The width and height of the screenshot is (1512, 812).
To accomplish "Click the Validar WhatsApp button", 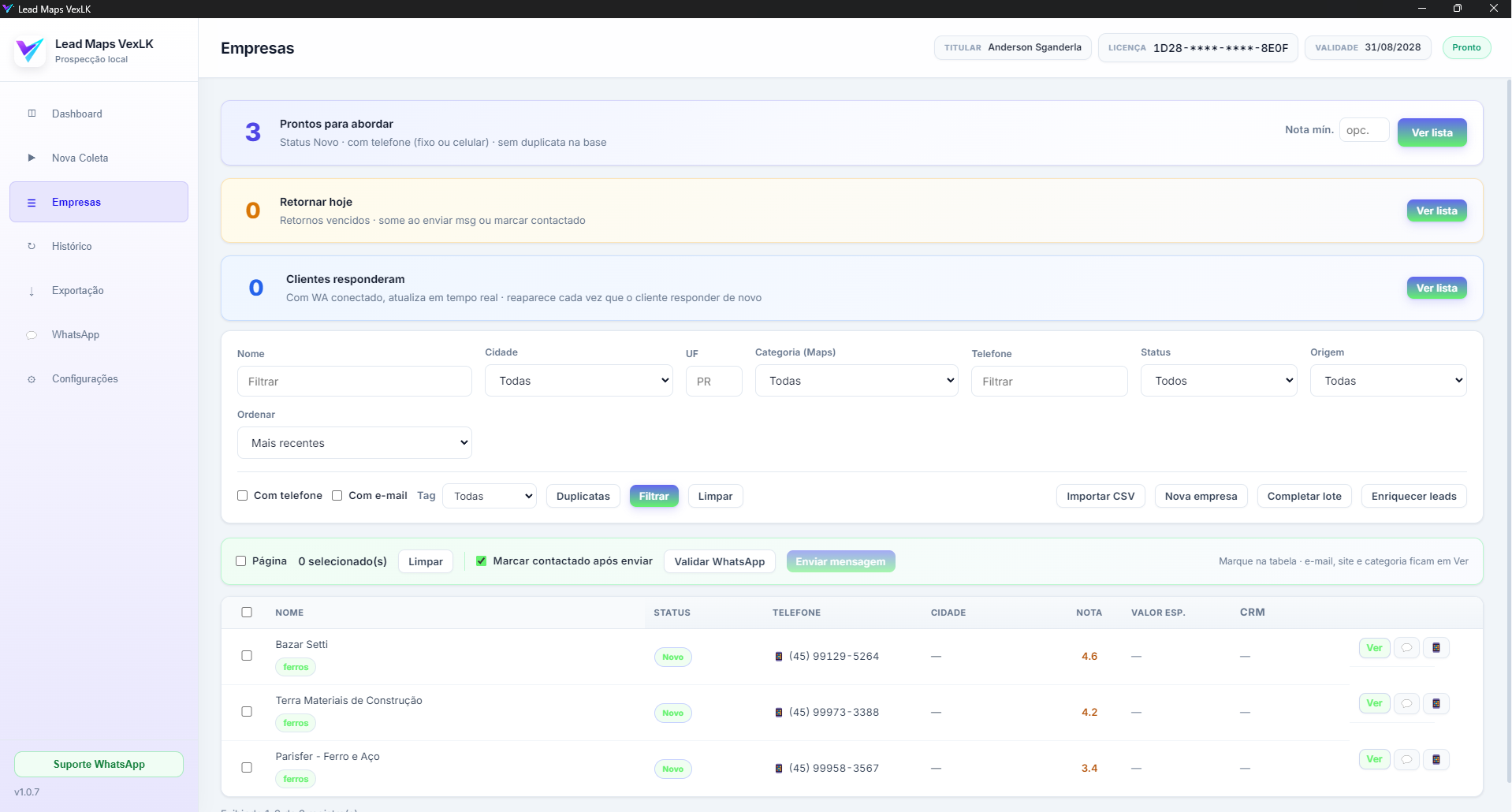I will 720,561.
